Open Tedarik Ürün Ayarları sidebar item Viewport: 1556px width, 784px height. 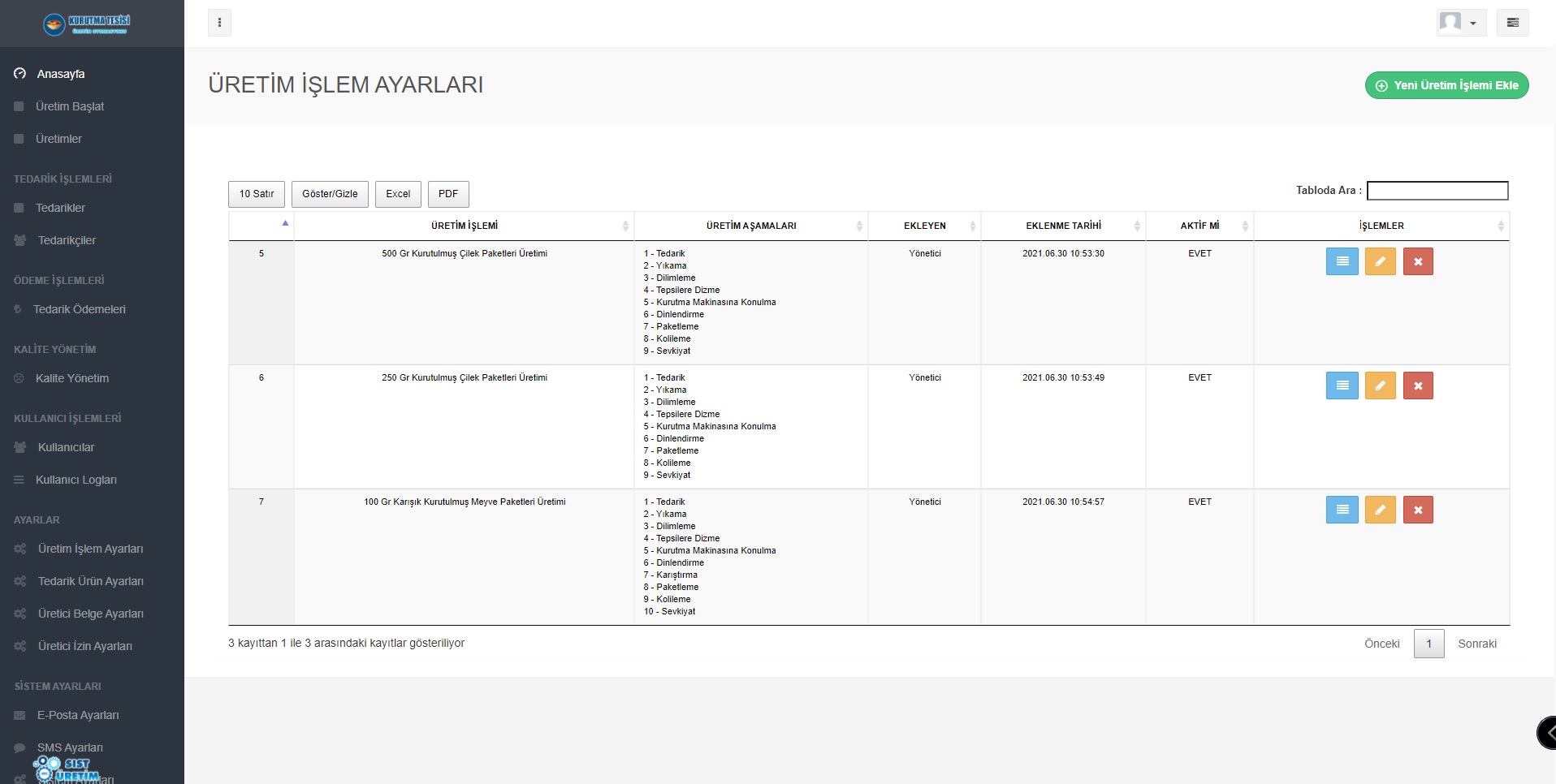pos(92,581)
